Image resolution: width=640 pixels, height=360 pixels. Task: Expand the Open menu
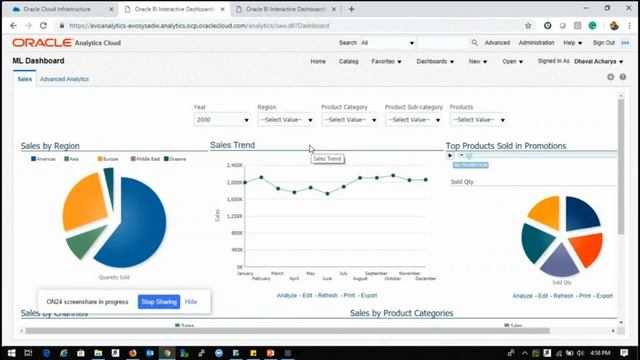click(x=513, y=62)
